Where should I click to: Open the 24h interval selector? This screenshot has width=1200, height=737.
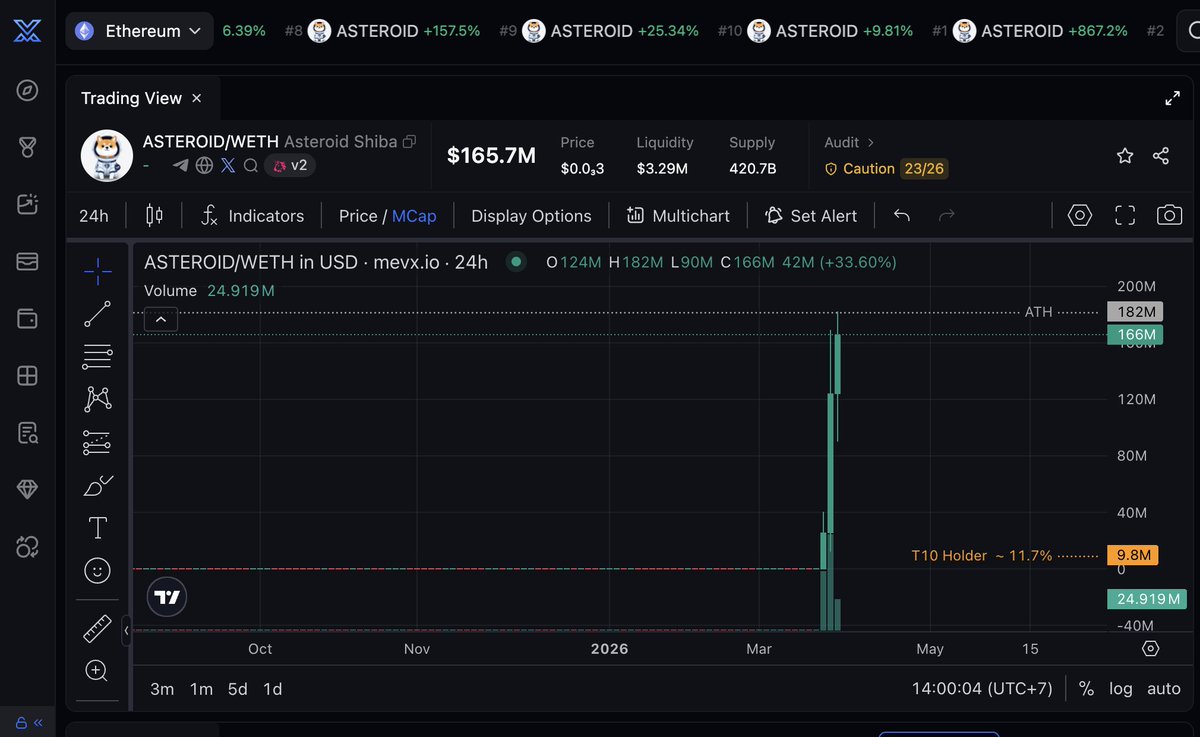click(x=94, y=215)
